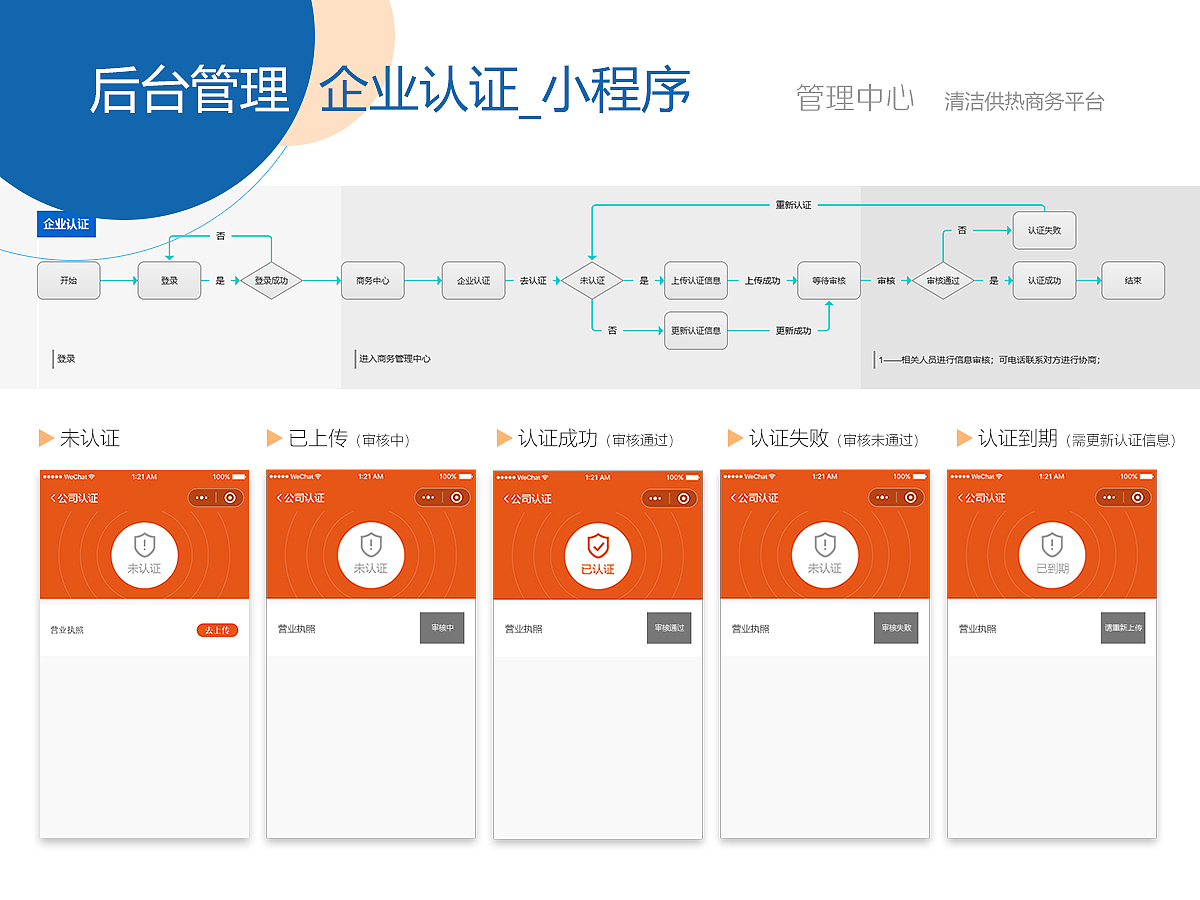Image resolution: width=1200 pixels, height=900 pixels.
Task: Click the 相关人员进行信息审核 annotation note
Action: click(x=990, y=360)
